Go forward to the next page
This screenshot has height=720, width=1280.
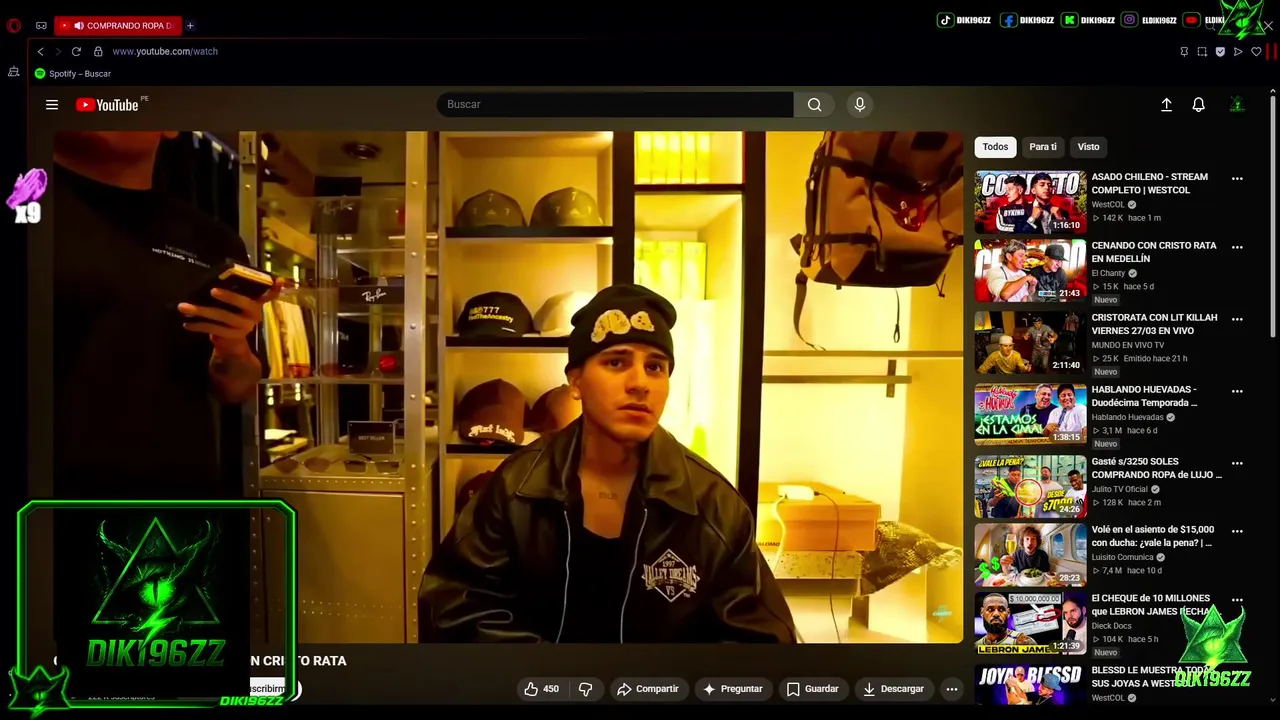(x=58, y=51)
